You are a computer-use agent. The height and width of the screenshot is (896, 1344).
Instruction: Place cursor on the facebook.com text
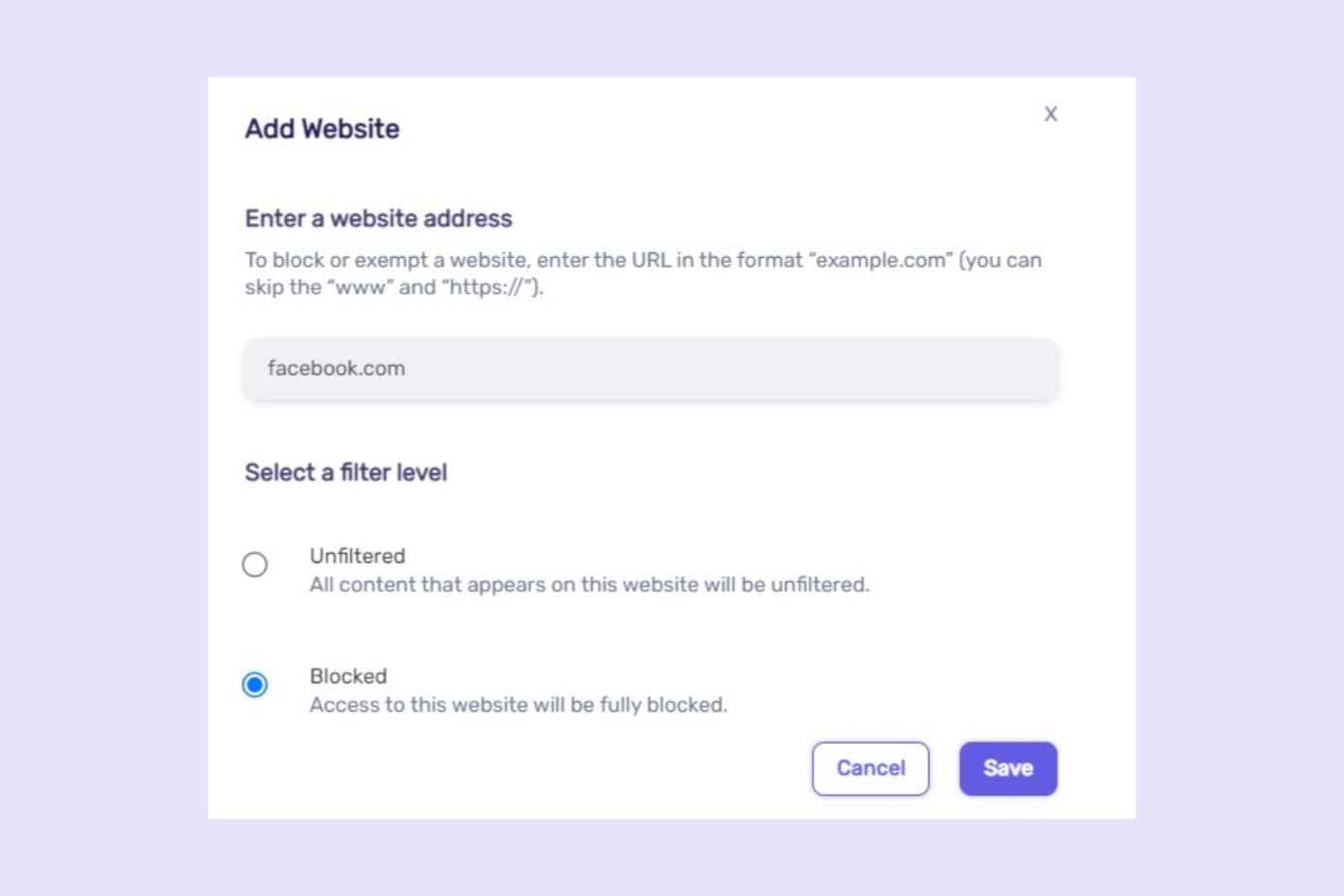tap(336, 368)
